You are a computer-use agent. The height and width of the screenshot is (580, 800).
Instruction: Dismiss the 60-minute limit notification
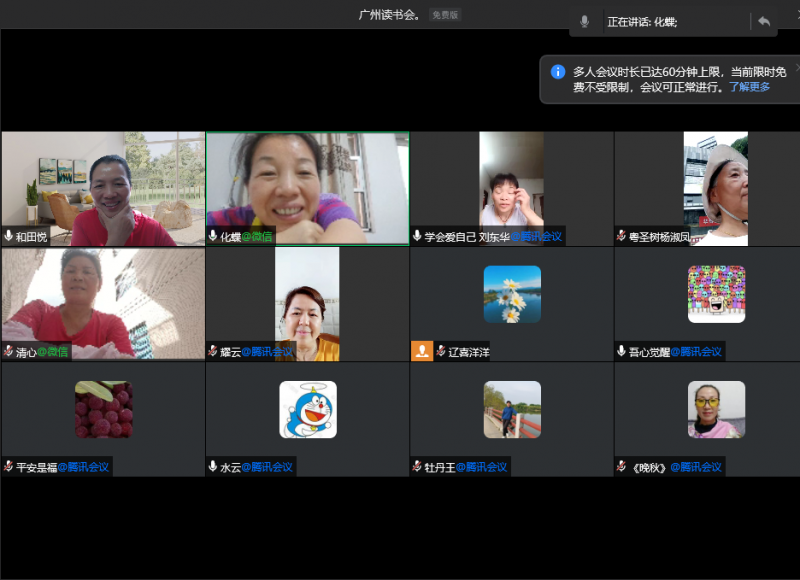tap(796, 67)
